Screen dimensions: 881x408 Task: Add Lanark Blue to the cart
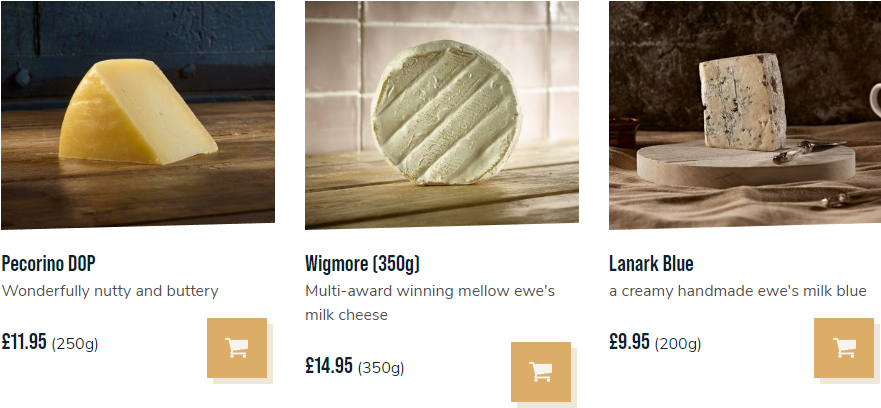point(844,348)
